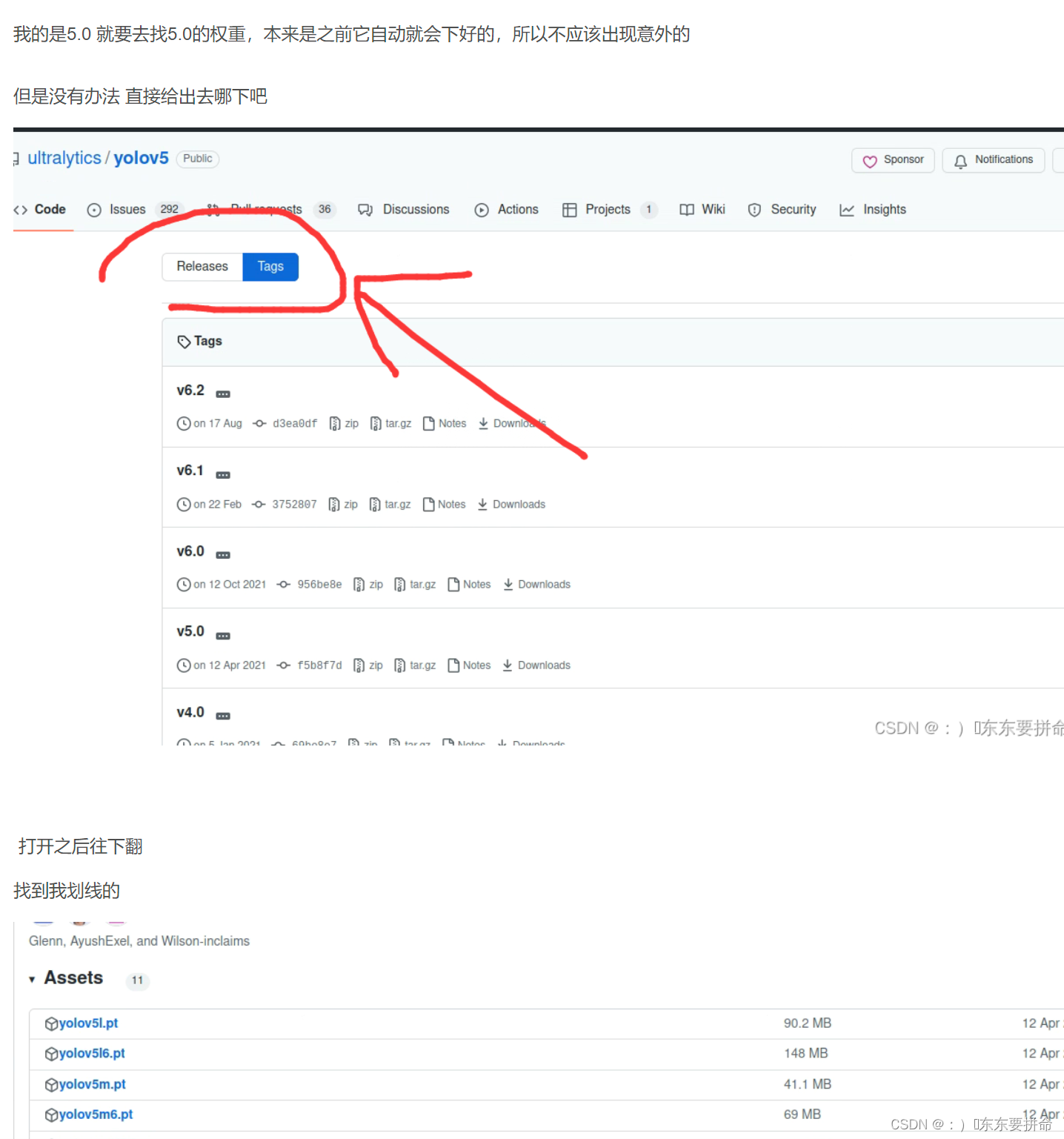Open the Discussions tab

point(404,210)
